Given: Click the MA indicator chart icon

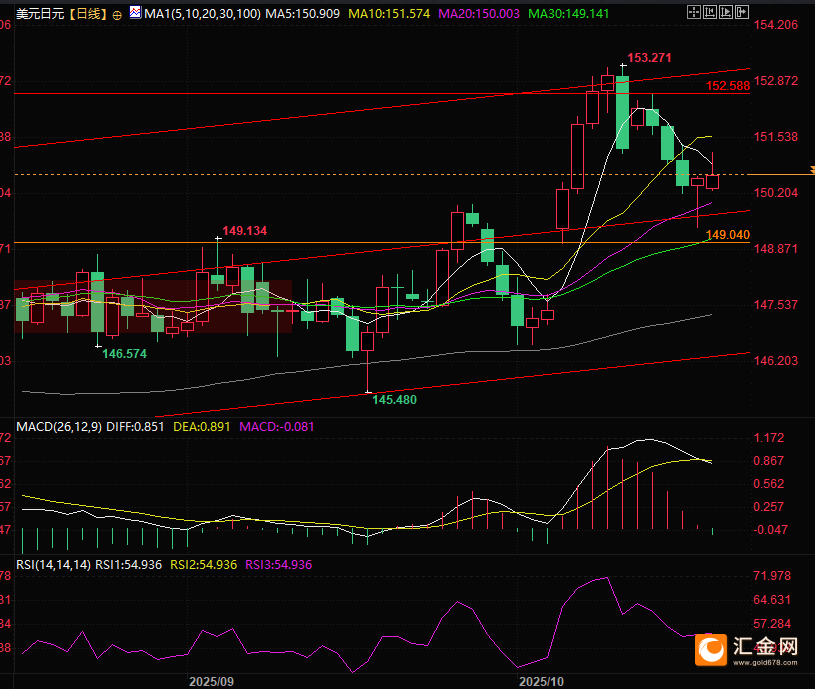Looking at the screenshot, I should 135,12.
